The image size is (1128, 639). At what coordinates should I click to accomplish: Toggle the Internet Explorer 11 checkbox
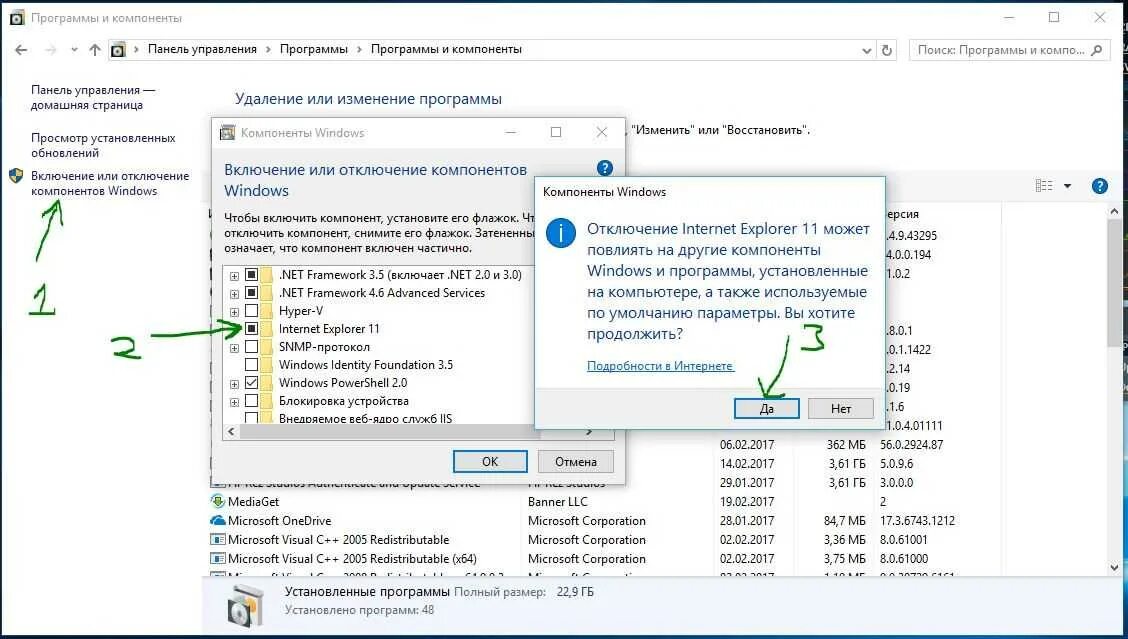coord(251,328)
